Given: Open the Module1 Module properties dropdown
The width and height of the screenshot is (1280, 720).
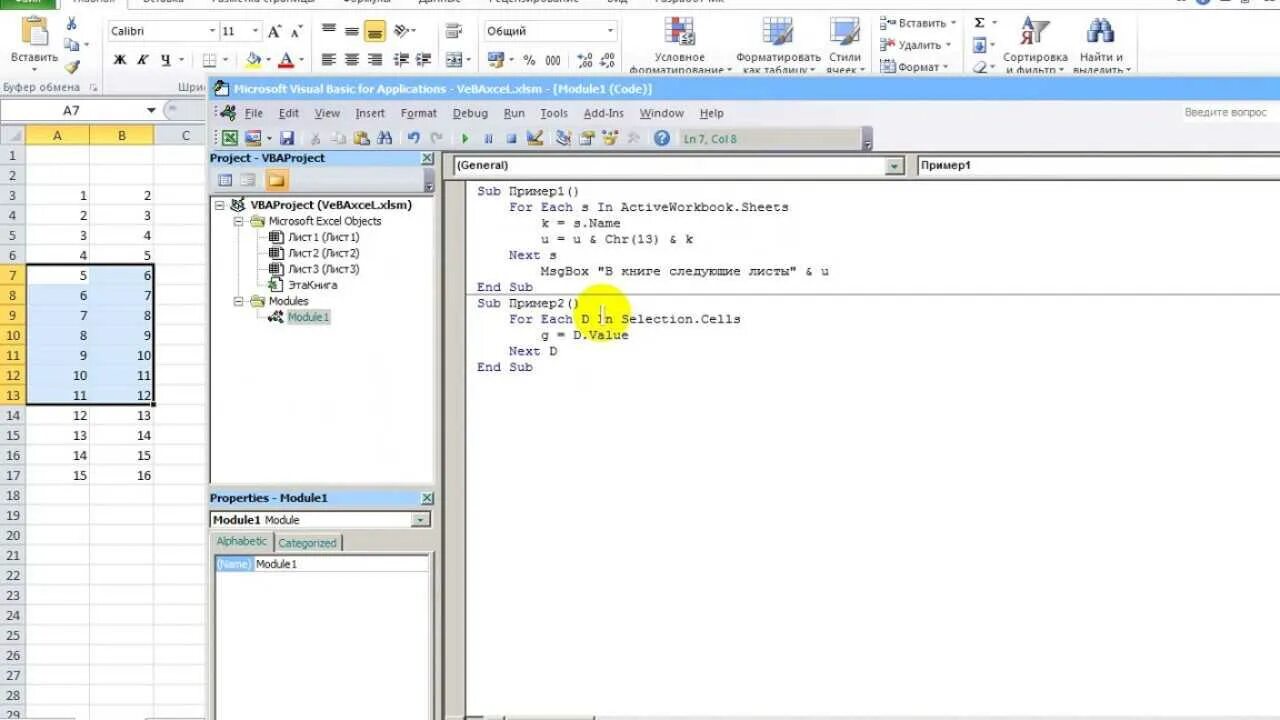Looking at the screenshot, I should [421, 520].
